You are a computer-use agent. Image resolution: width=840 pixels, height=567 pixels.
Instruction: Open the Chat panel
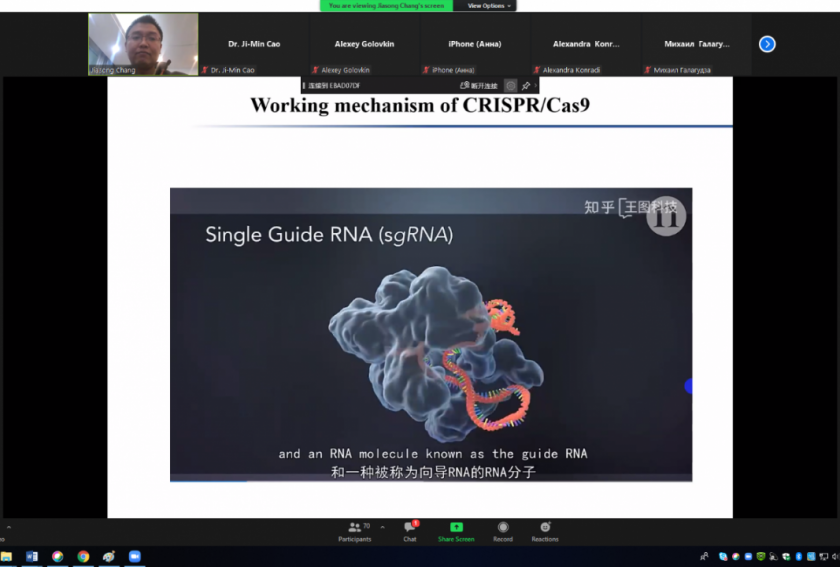coord(409,531)
